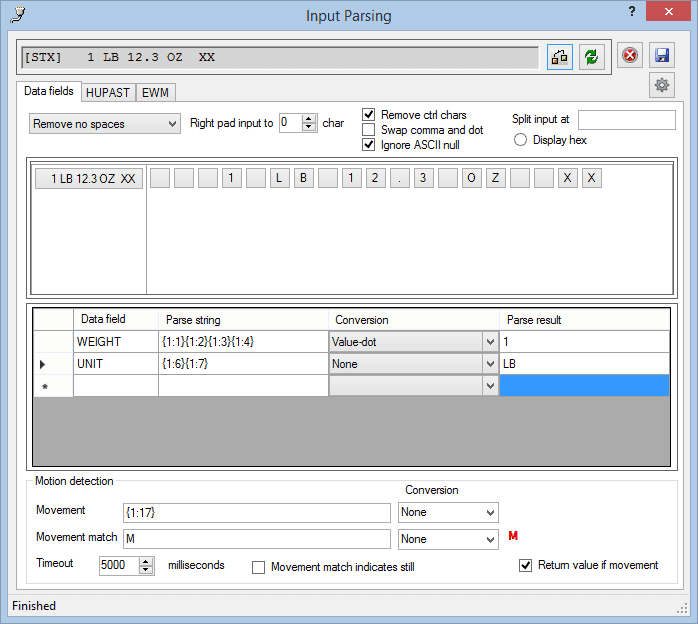
Task: Click the Right pad input number field
Action: tap(291, 123)
